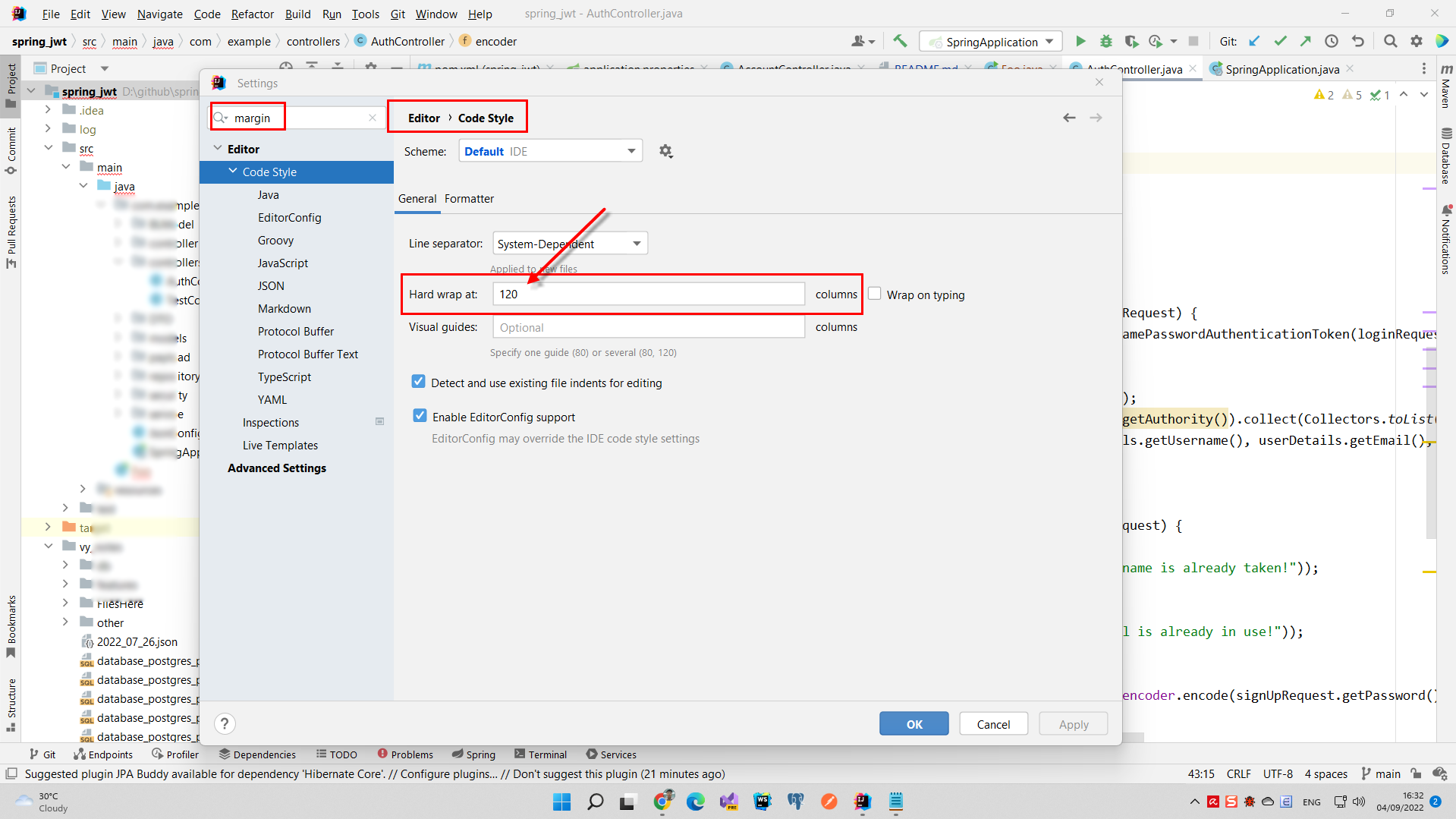Run with Coverage icon in toolbar
Viewport: 1456px width, 819px height.
pos(1131,41)
